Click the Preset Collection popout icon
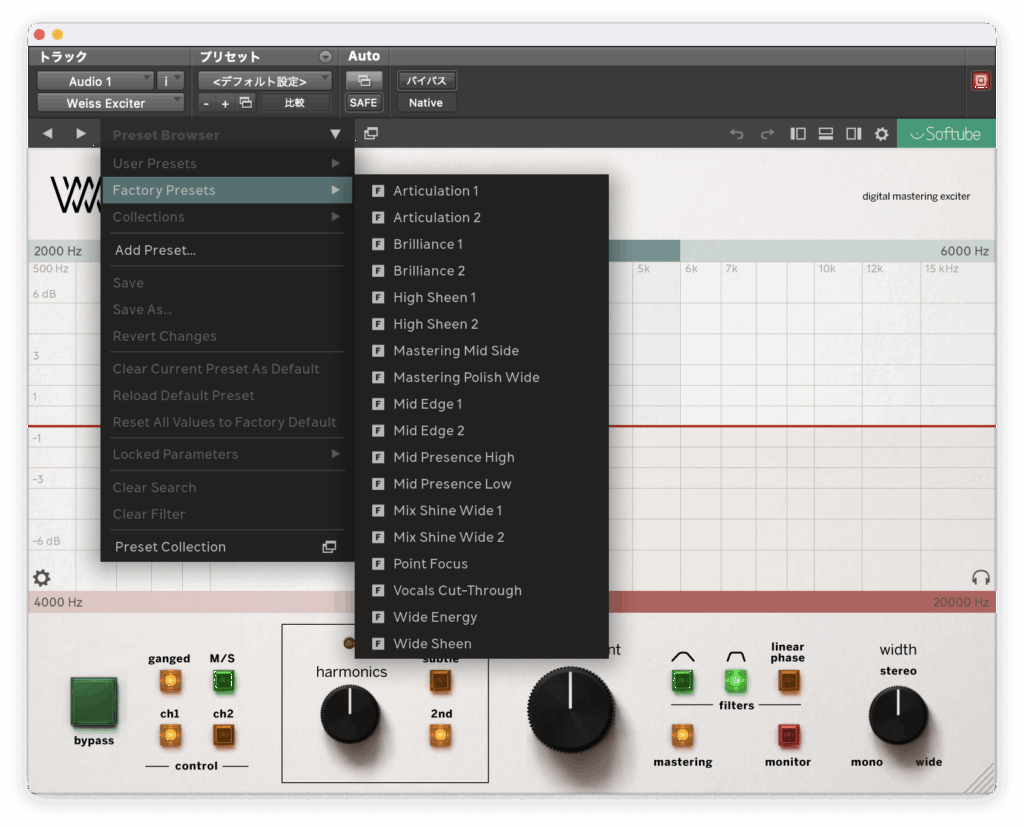 point(329,547)
